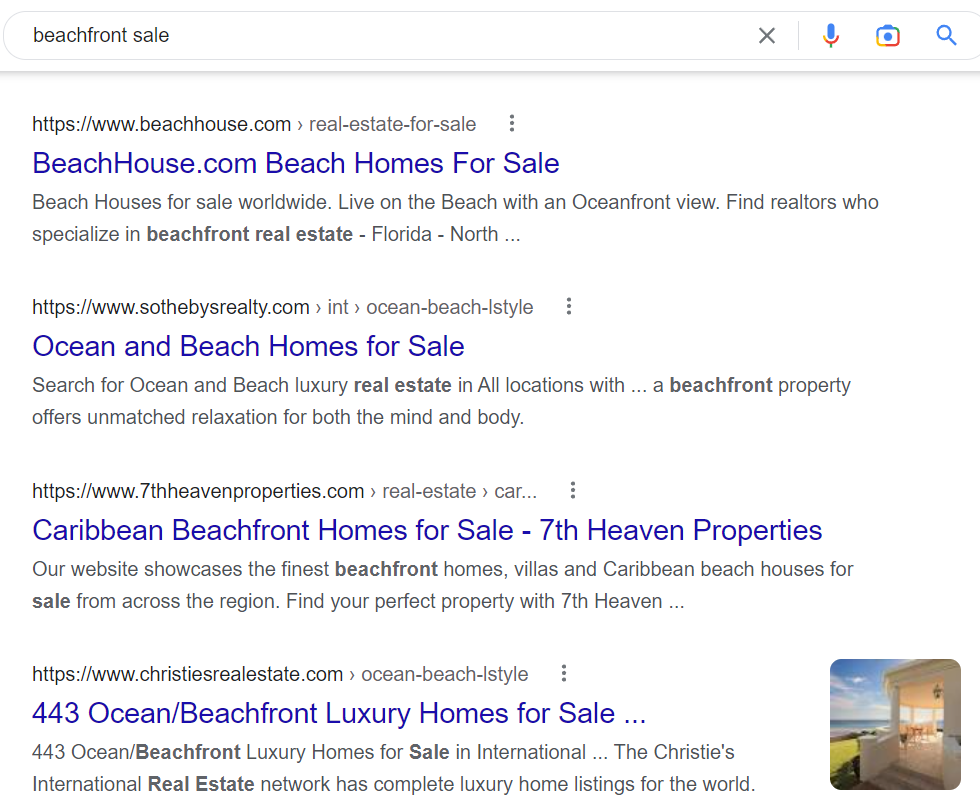
Task: Open the three-dot menu for 7th Heaven Properties
Action: click(572, 490)
